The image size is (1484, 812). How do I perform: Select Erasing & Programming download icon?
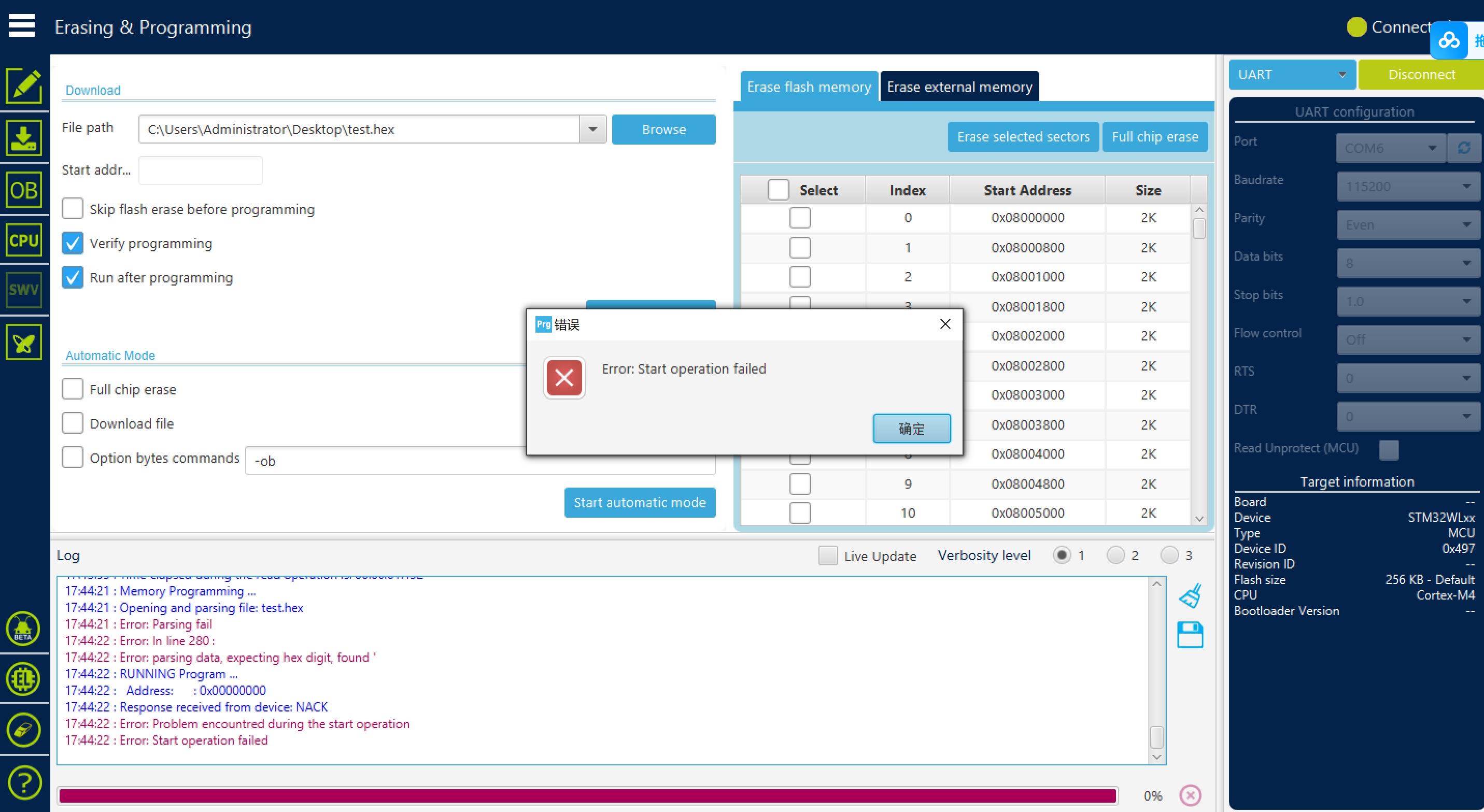coord(24,138)
